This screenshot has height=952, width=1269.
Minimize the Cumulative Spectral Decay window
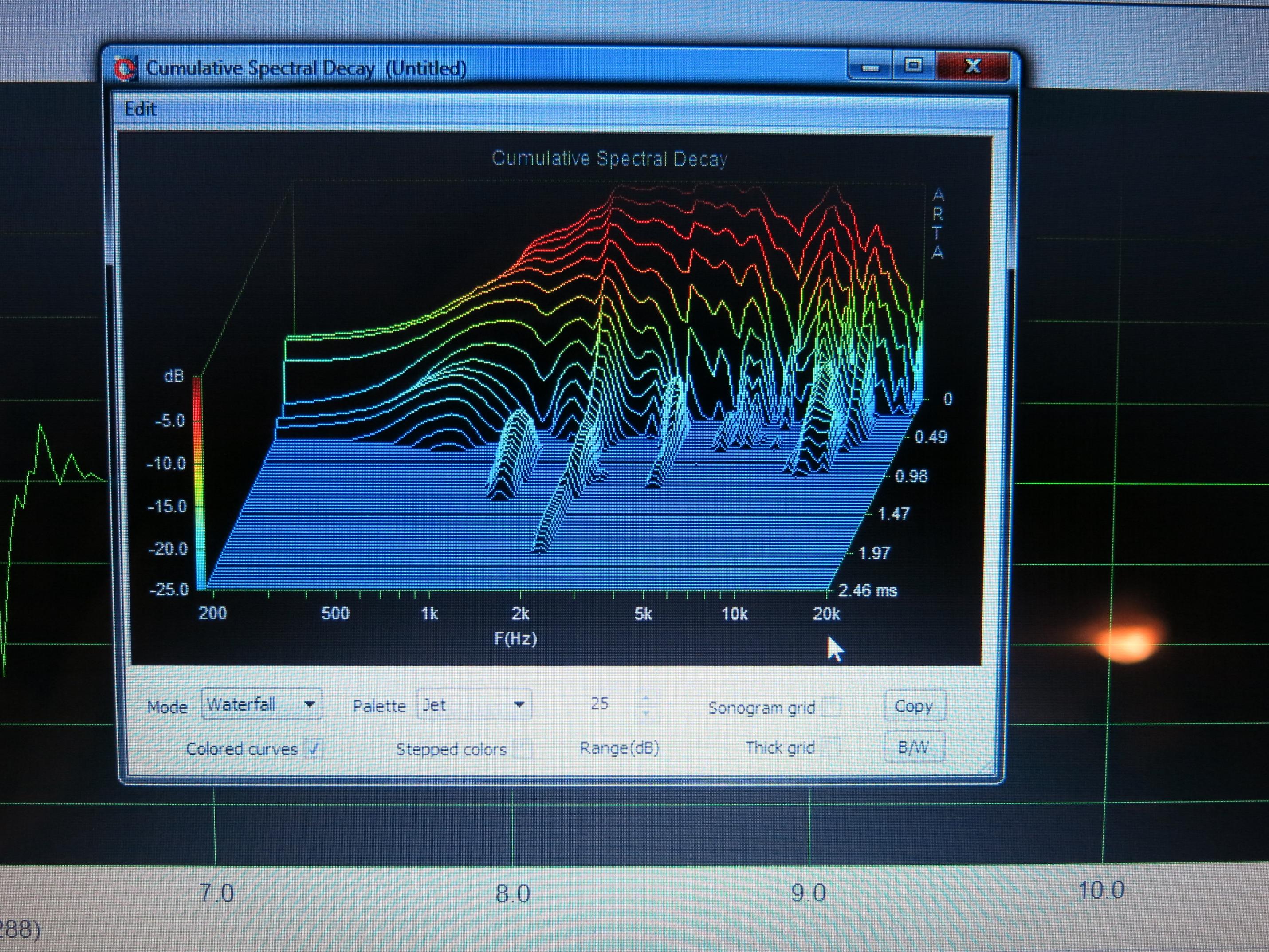tap(869, 66)
